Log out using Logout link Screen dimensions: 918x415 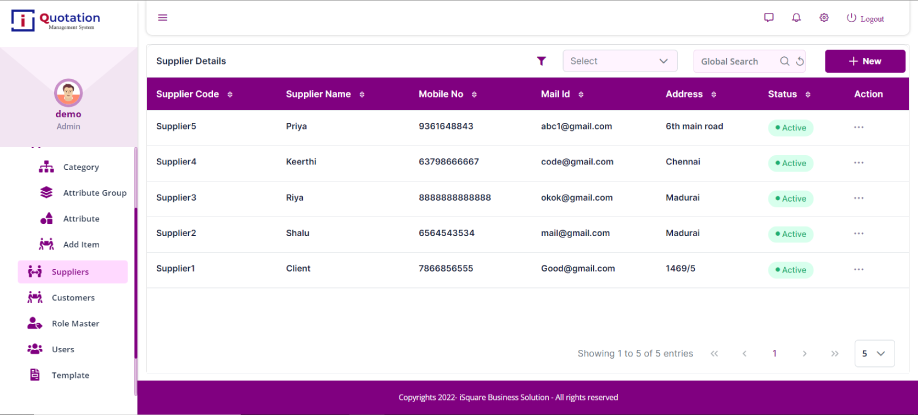865,18
